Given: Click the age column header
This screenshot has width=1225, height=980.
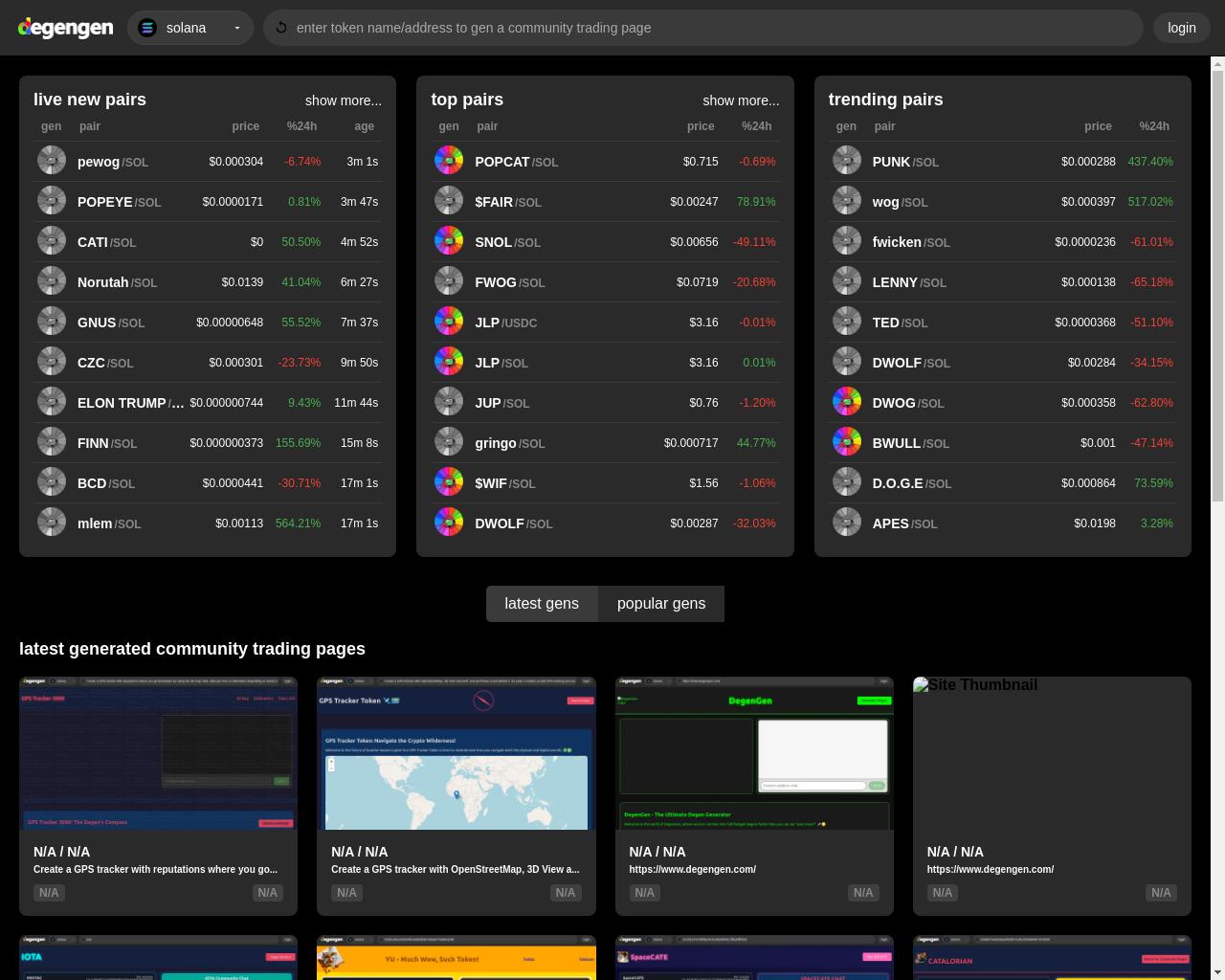Looking at the screenshot, I should click(x=364, y=126).
